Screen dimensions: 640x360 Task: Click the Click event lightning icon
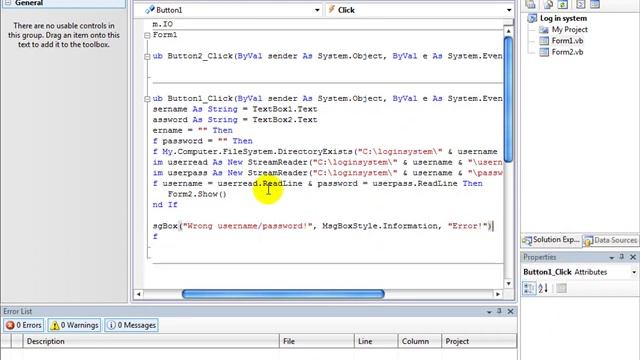click(x=331, y=9)
